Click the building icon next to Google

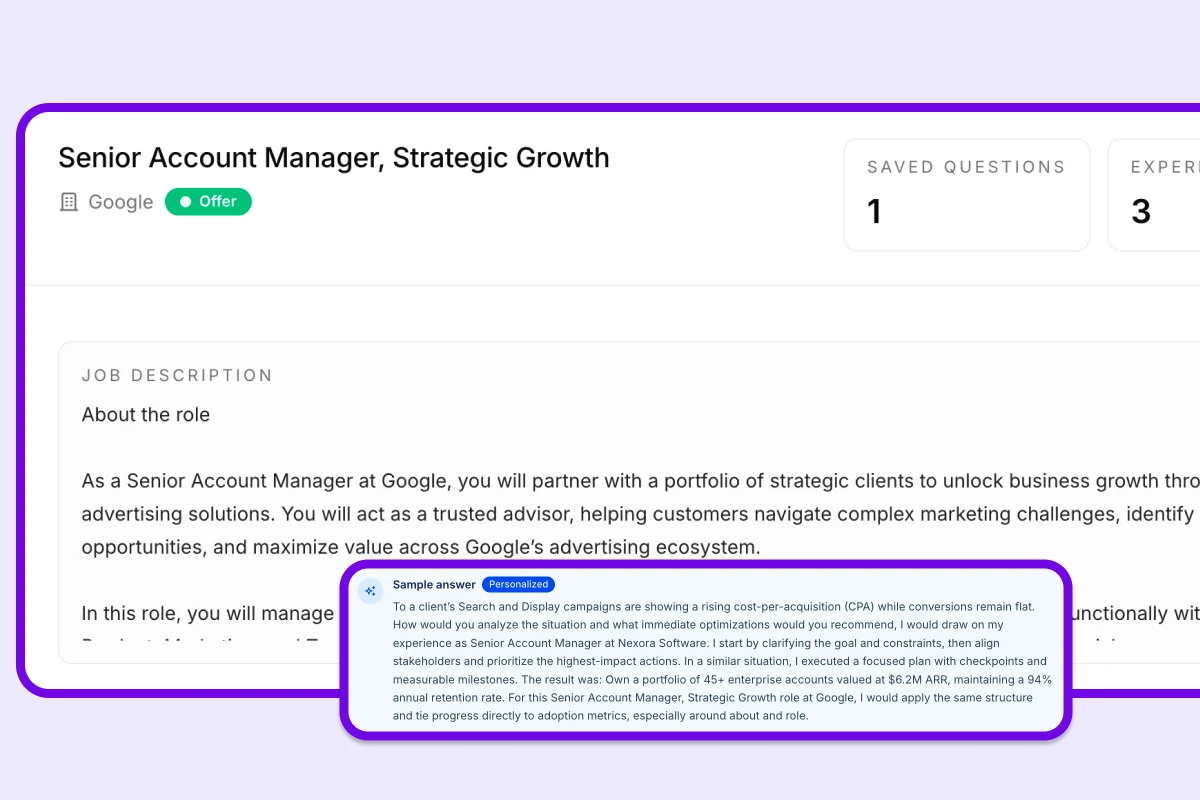[68, 201]
